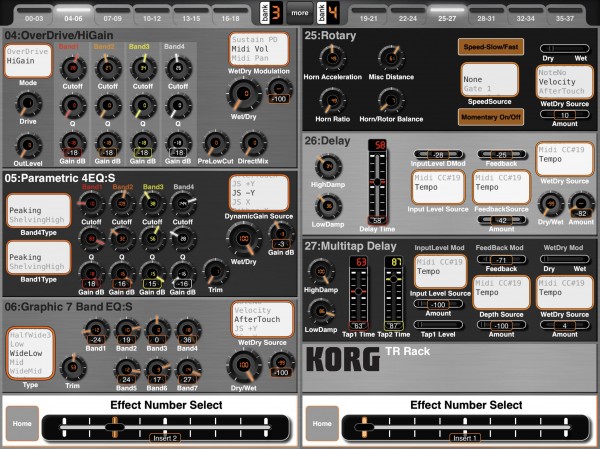Viewport: 600px width, 449px height.
Task: Click the Graphic EQ Band1 knob
Action: pos(96,331)
